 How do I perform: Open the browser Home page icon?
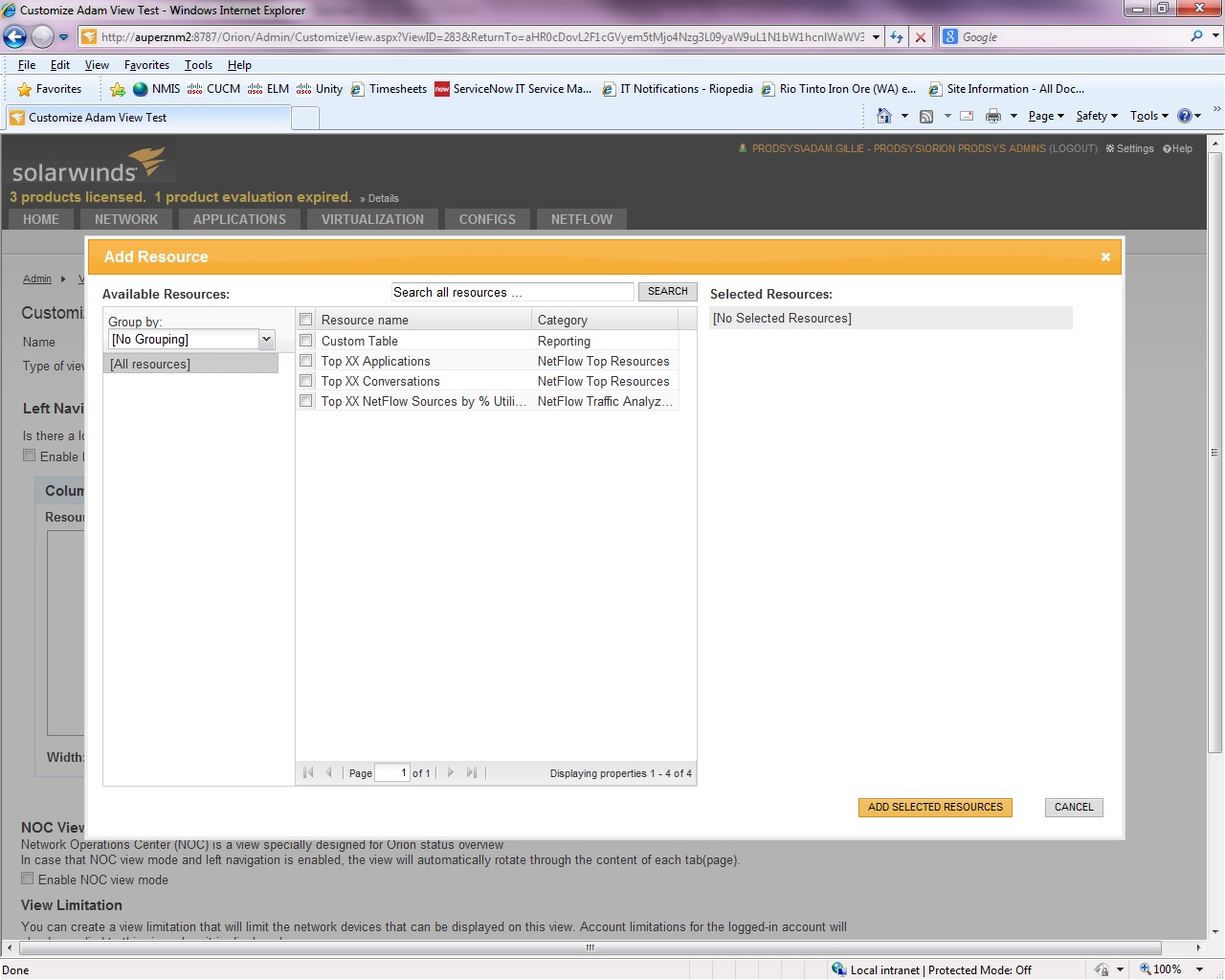click(x=885, y=115)
